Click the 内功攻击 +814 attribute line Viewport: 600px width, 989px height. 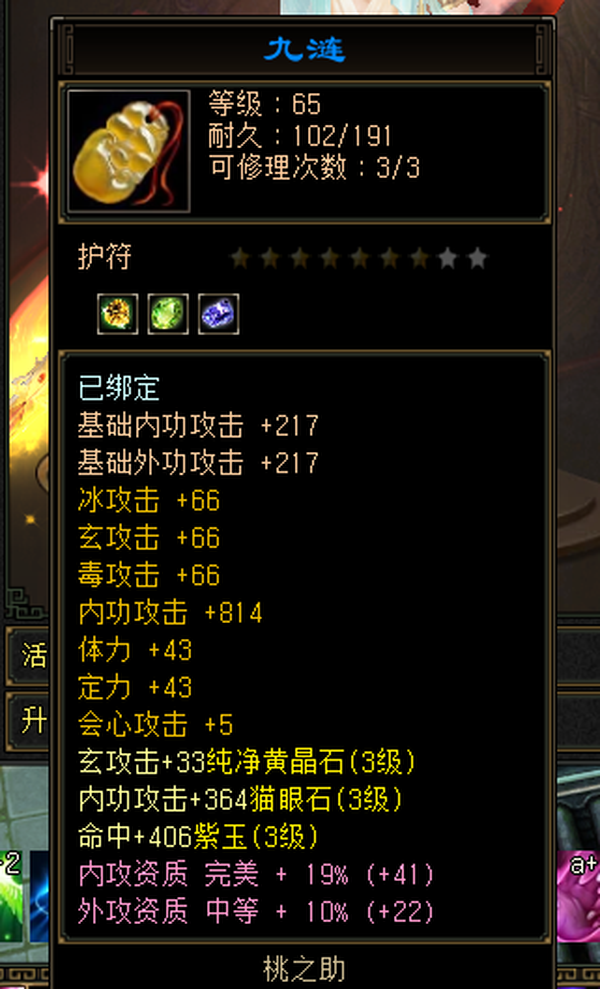170,612
